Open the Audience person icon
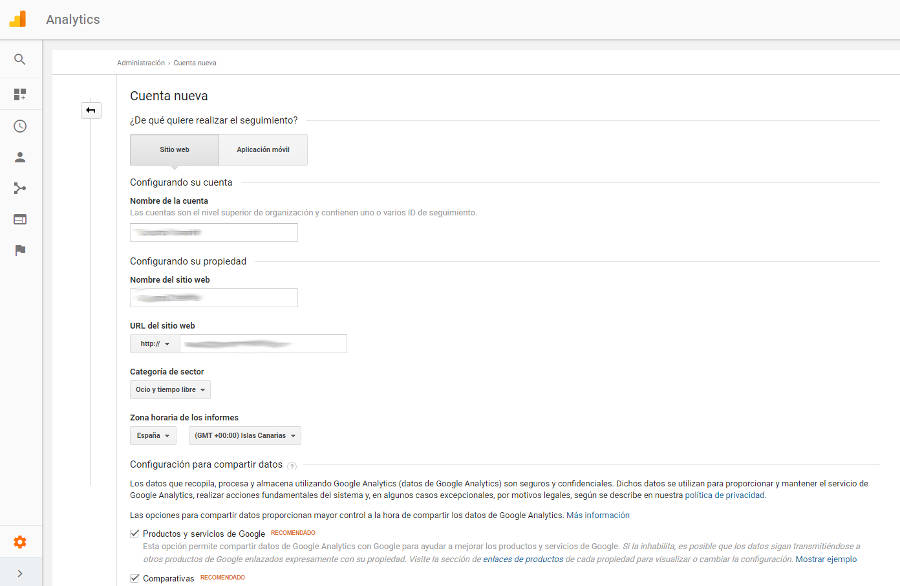The width and height of the screenshot is (900, 586). pos(20,157)
